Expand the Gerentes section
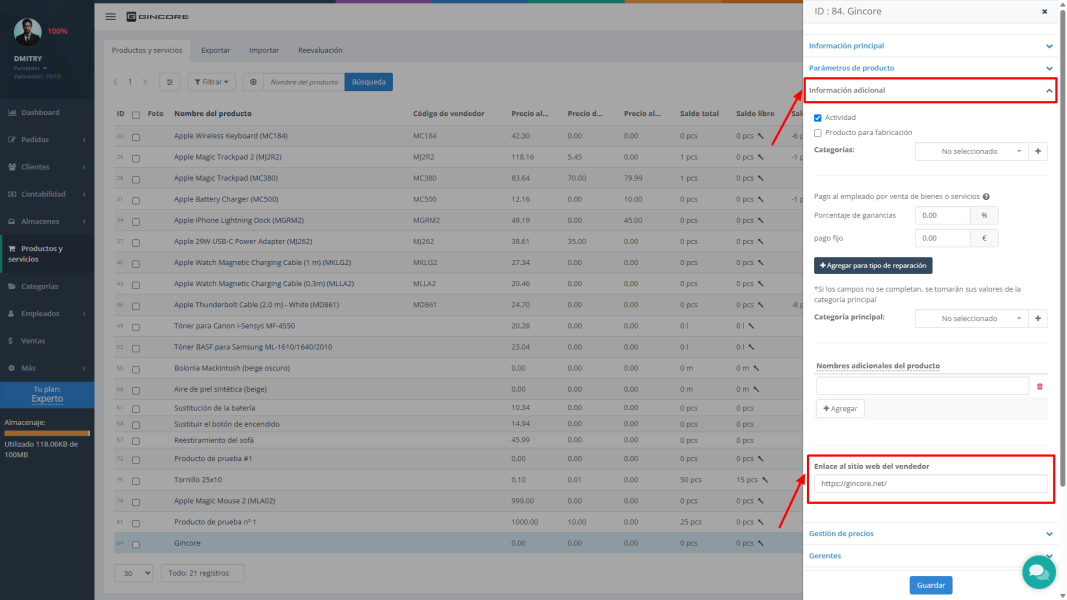The height and width of the screenshot is (600, 1067). click(x=930, y=556)
